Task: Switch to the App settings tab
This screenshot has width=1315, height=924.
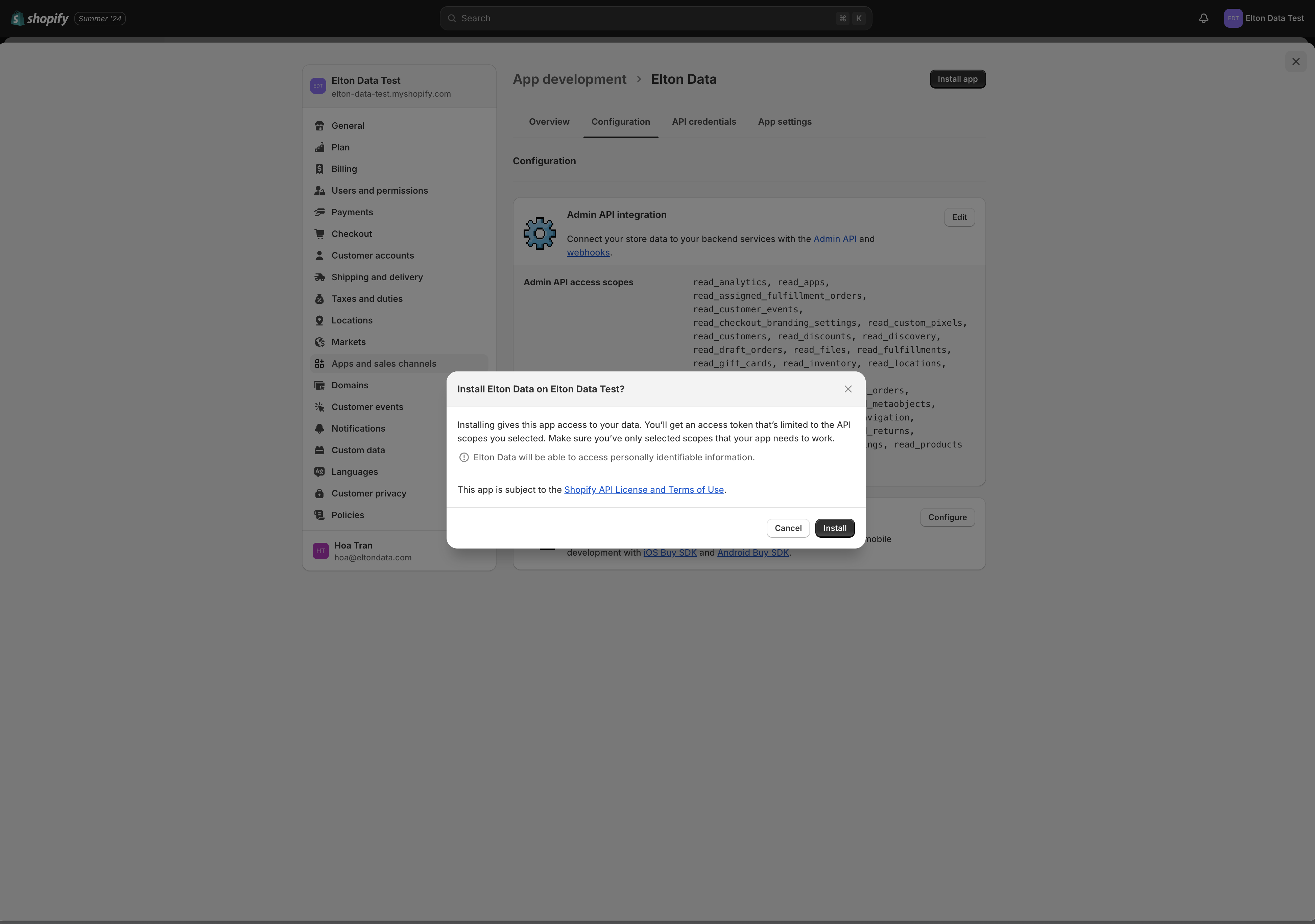Action: click(784, 121)
